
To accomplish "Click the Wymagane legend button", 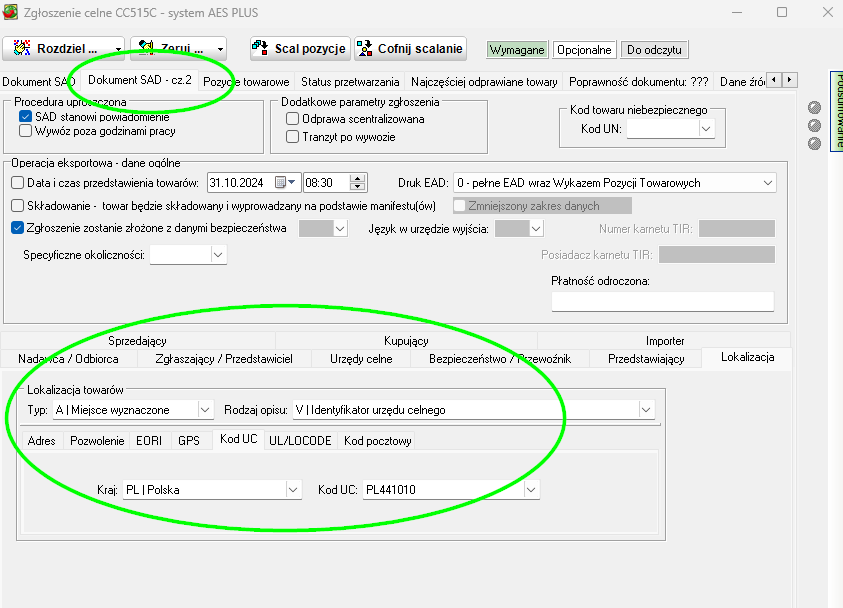I will coord(517,50).
